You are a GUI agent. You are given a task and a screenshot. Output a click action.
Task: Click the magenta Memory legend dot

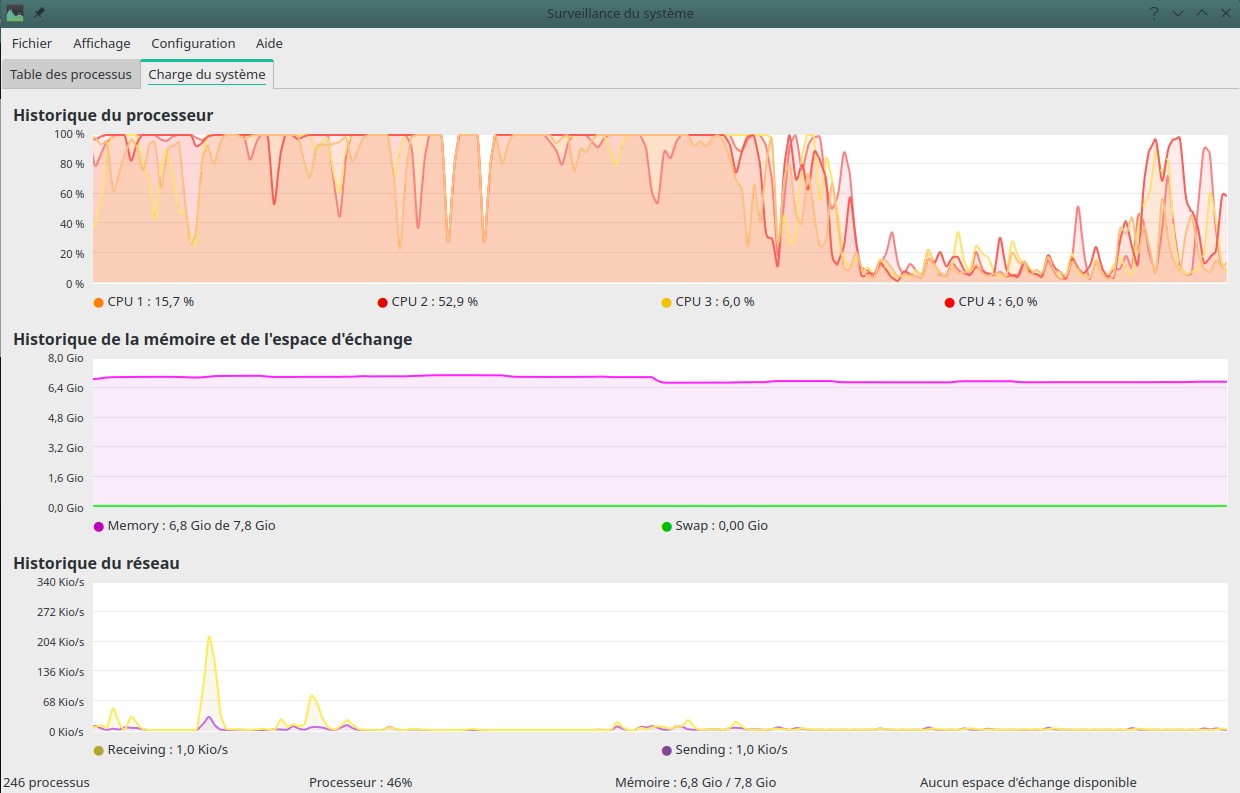(x=98, y=526)
